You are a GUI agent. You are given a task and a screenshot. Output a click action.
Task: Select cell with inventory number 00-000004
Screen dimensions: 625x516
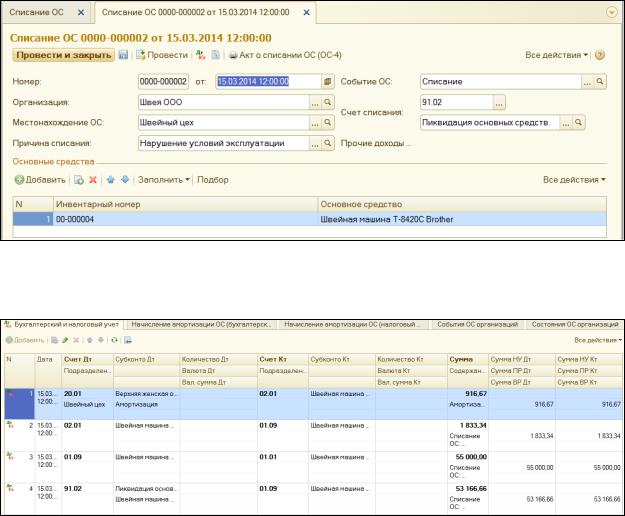coord(185,219)
